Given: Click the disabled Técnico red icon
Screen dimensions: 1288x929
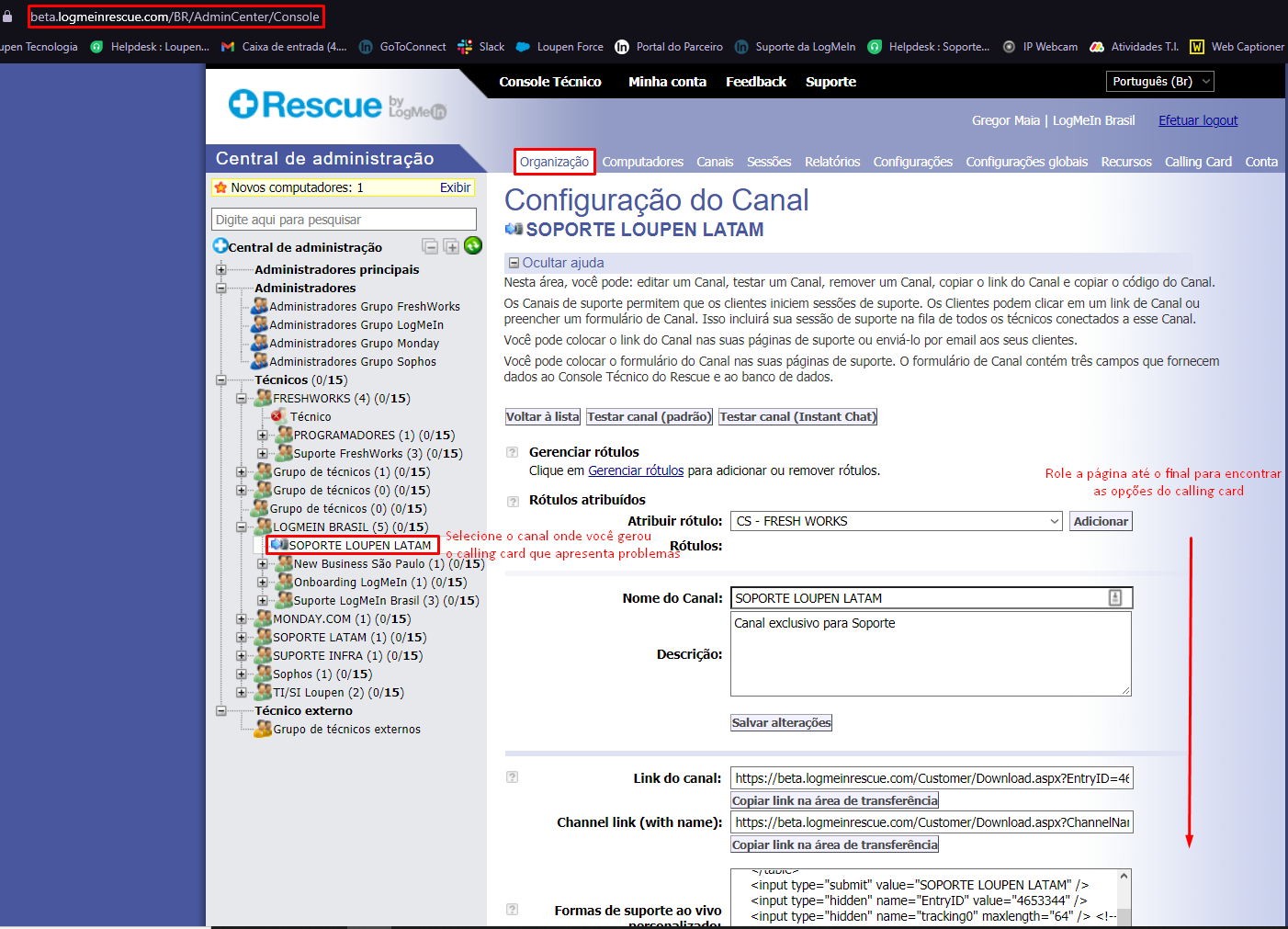Looking at the screenshot, I should click(277, 416).
